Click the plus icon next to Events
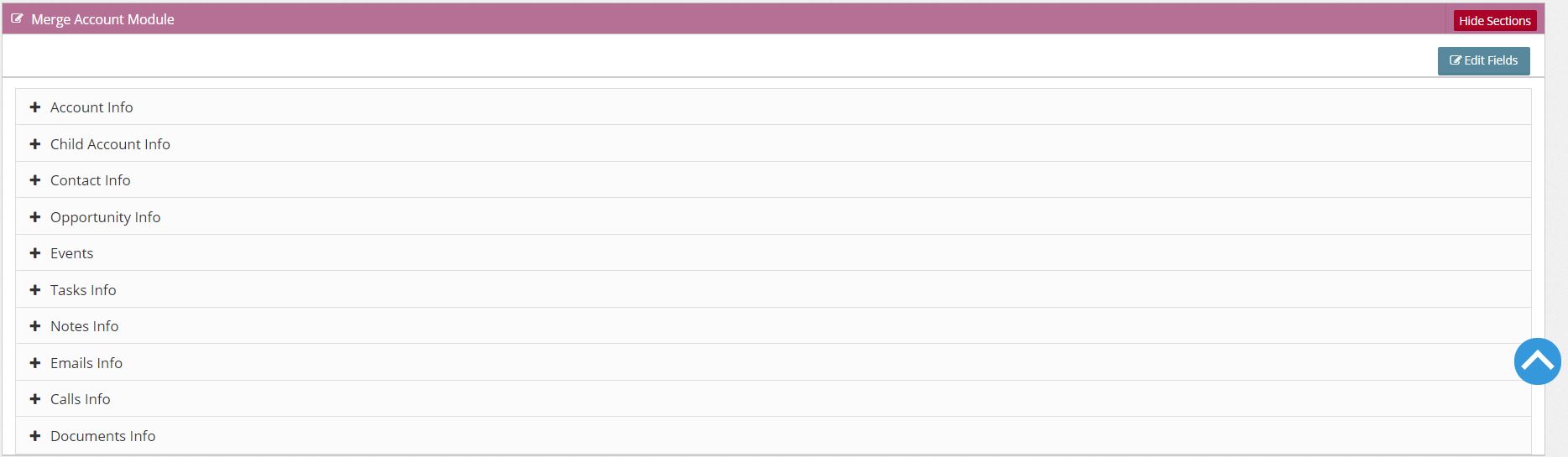 click(35, 253)
